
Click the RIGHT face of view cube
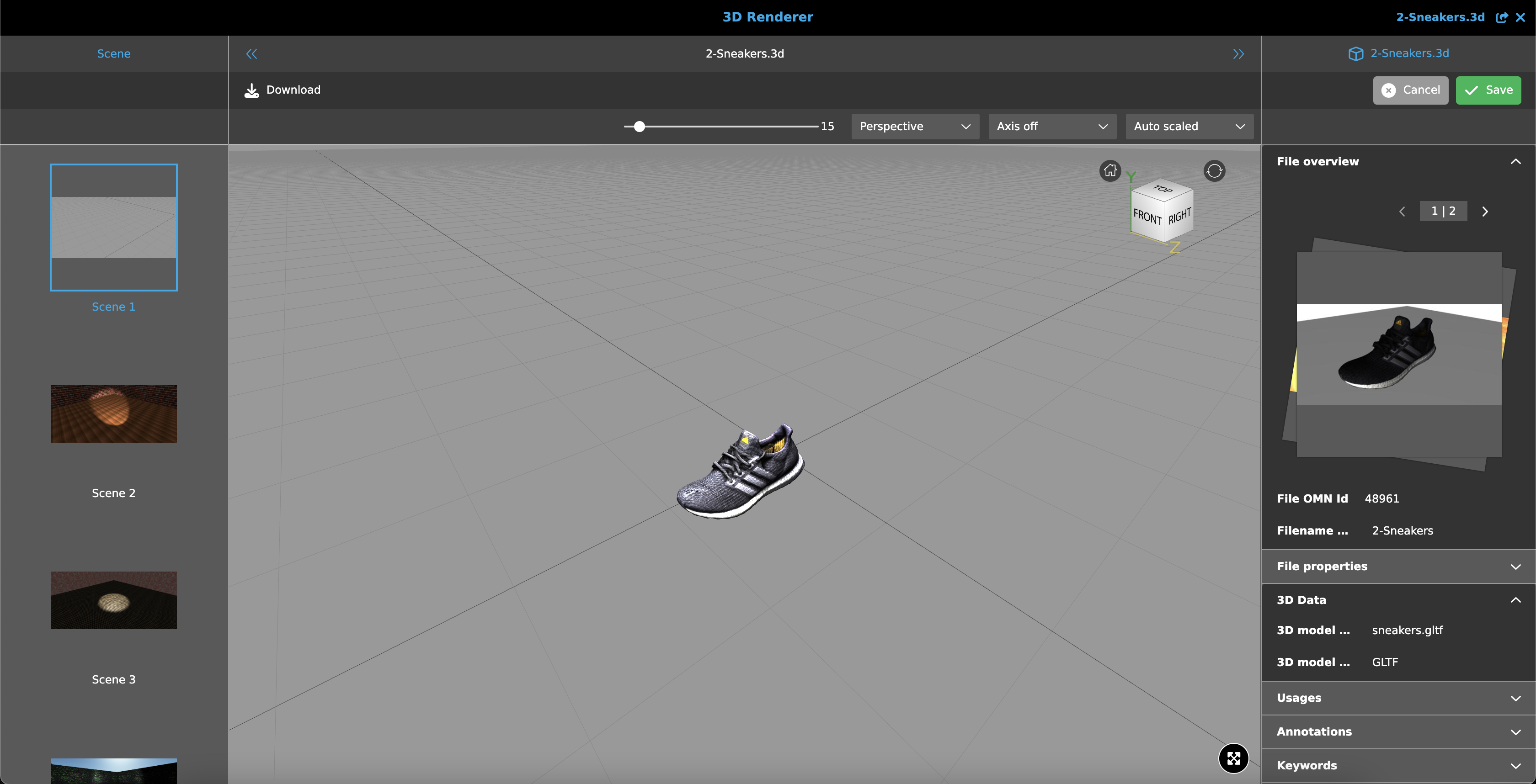[1179, 216]
